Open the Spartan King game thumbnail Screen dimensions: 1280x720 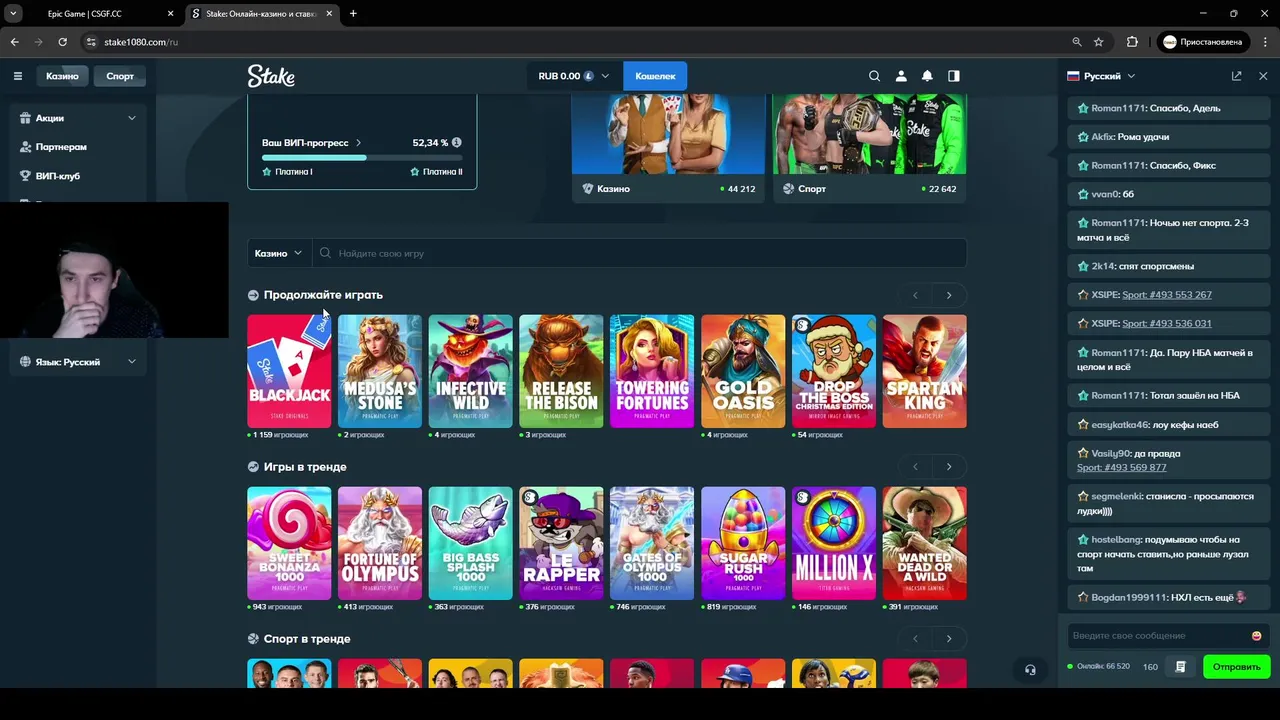925,371
